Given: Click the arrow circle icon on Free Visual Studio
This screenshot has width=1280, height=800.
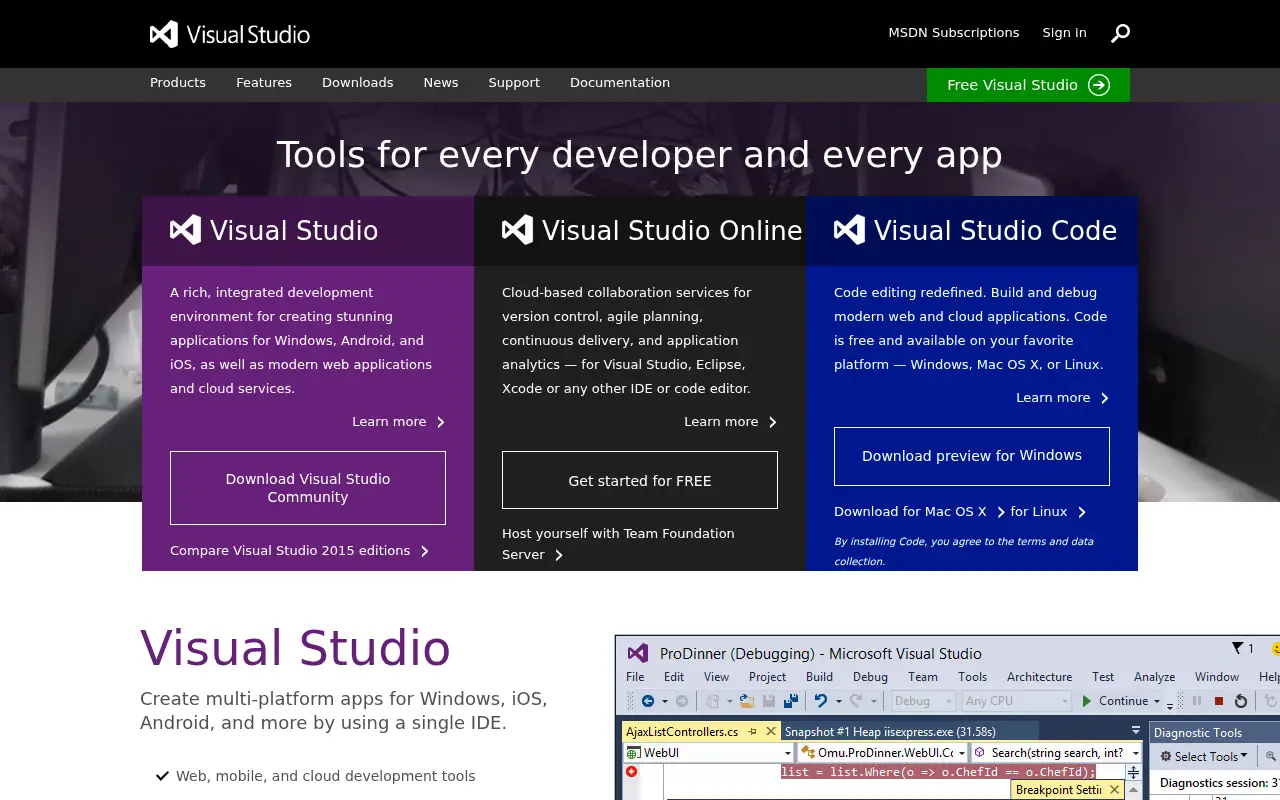Looking at the screenshot, I should (x=1099, y=85).
